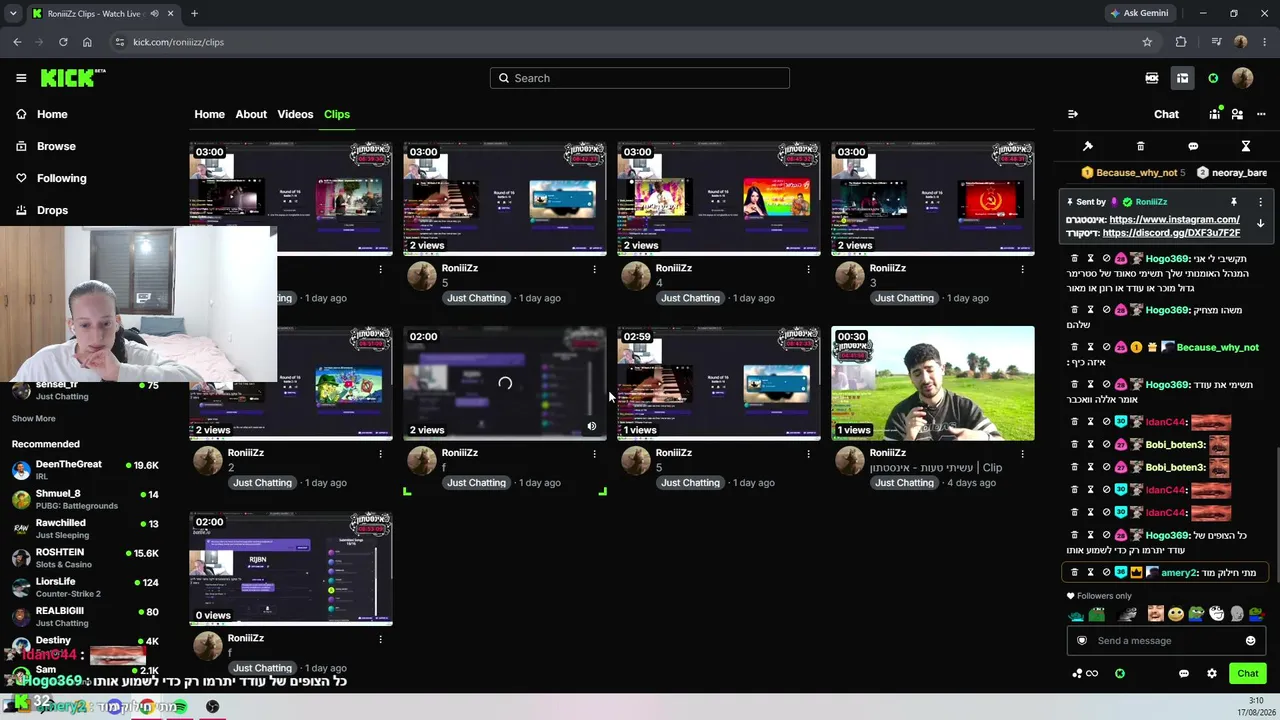
Task: Open the Kick profile avatar menu in the header
Action: coord(1243,78)
